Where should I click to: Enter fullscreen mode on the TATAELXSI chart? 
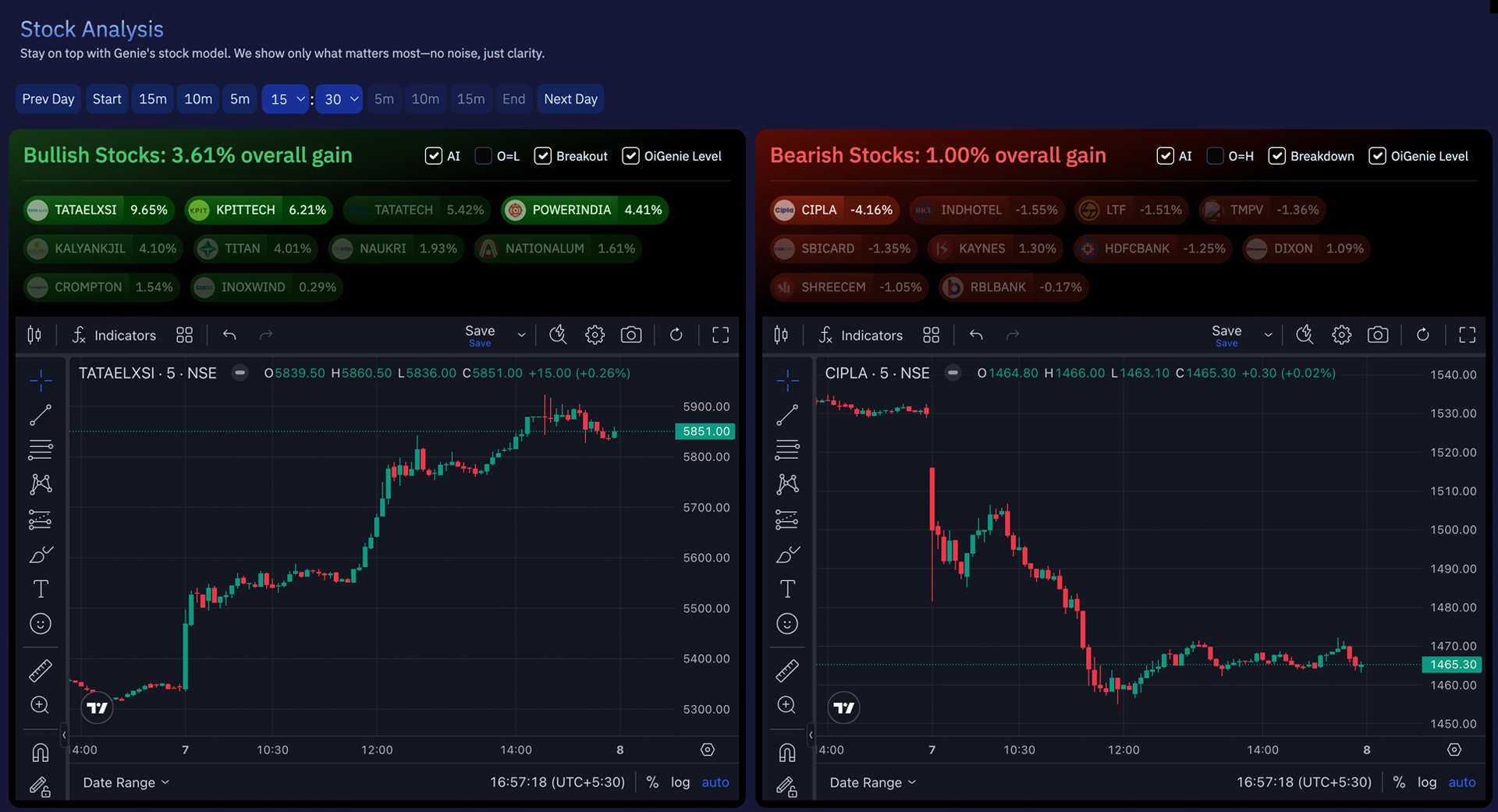pyautogui.click(x=720, y=334)
